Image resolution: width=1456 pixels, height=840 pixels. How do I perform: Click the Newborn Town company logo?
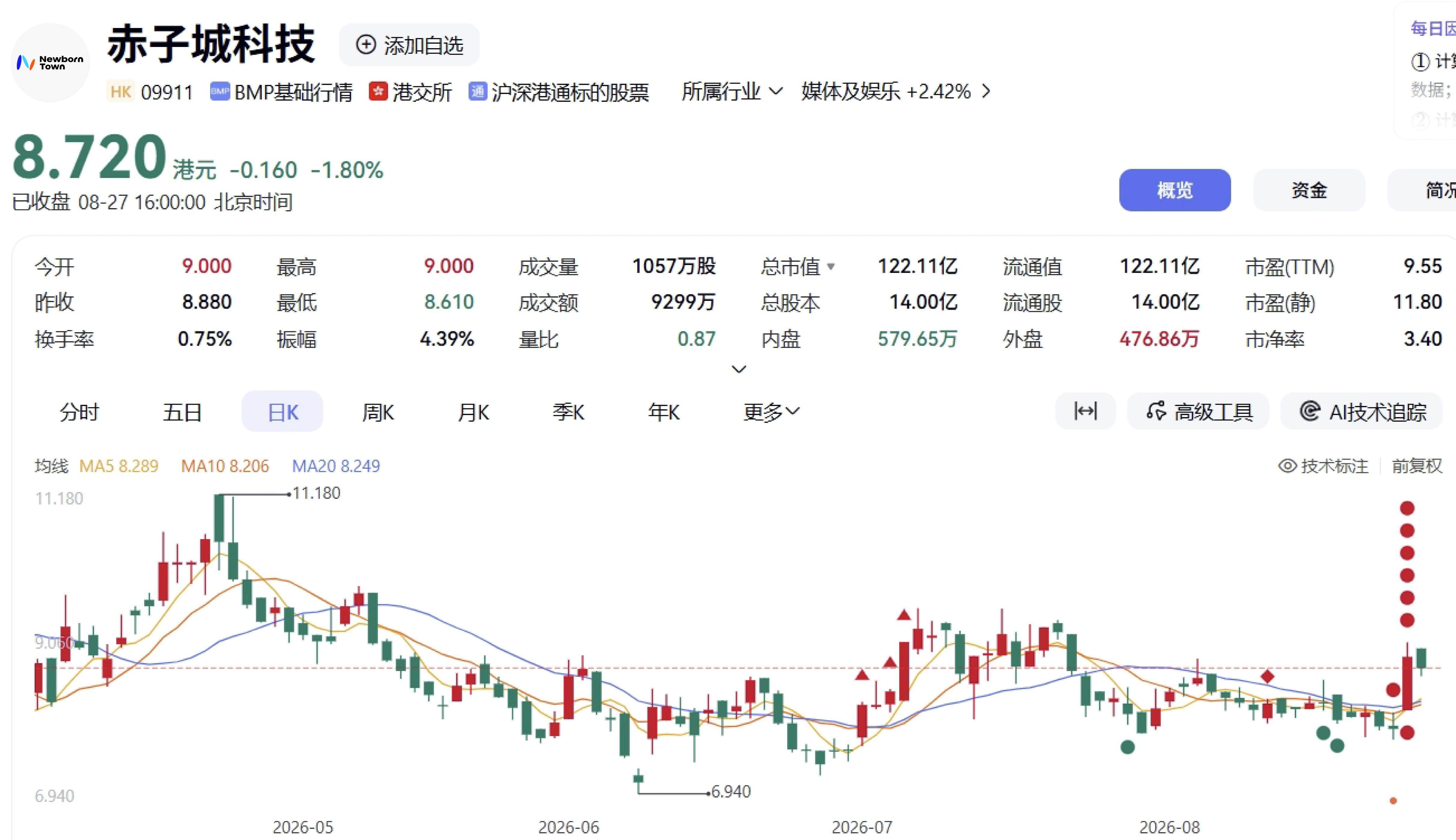tap(50, 62)
